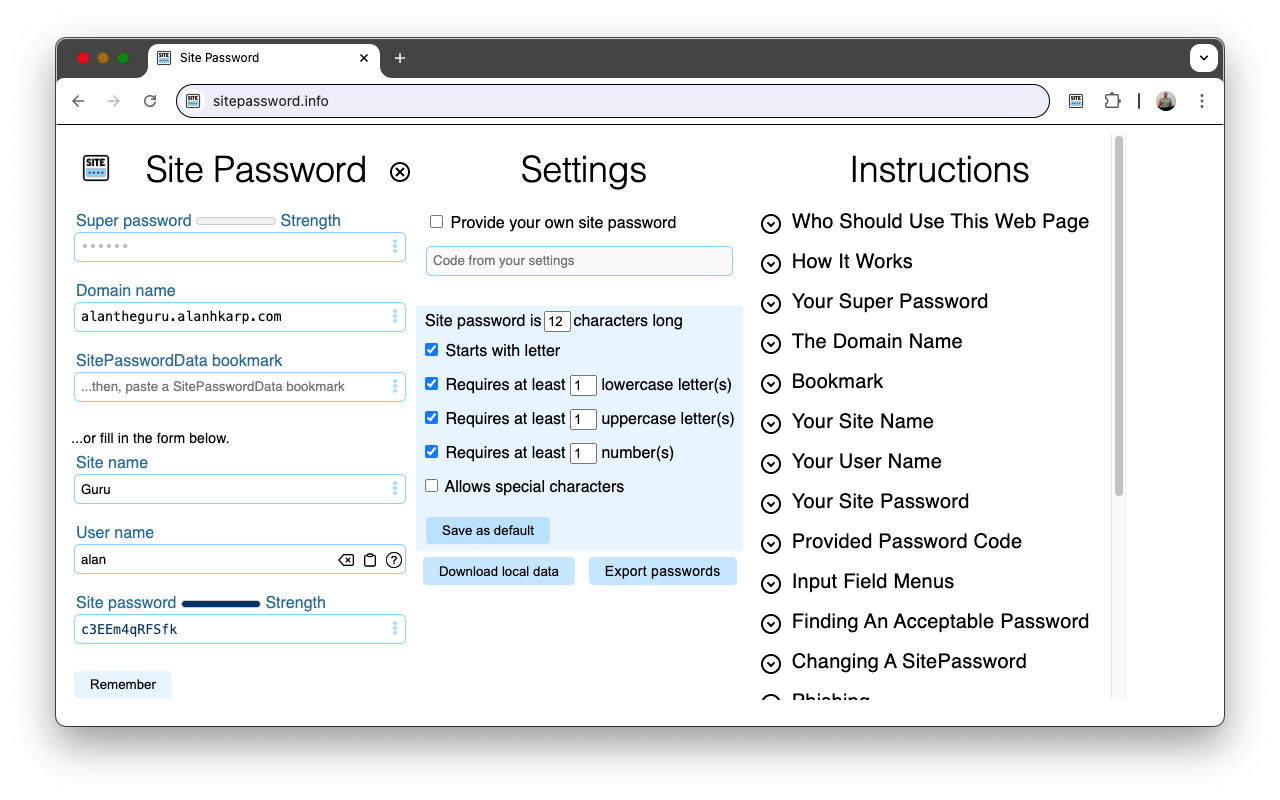
Task: Click the Save as default button
Action: coord(487,530)
